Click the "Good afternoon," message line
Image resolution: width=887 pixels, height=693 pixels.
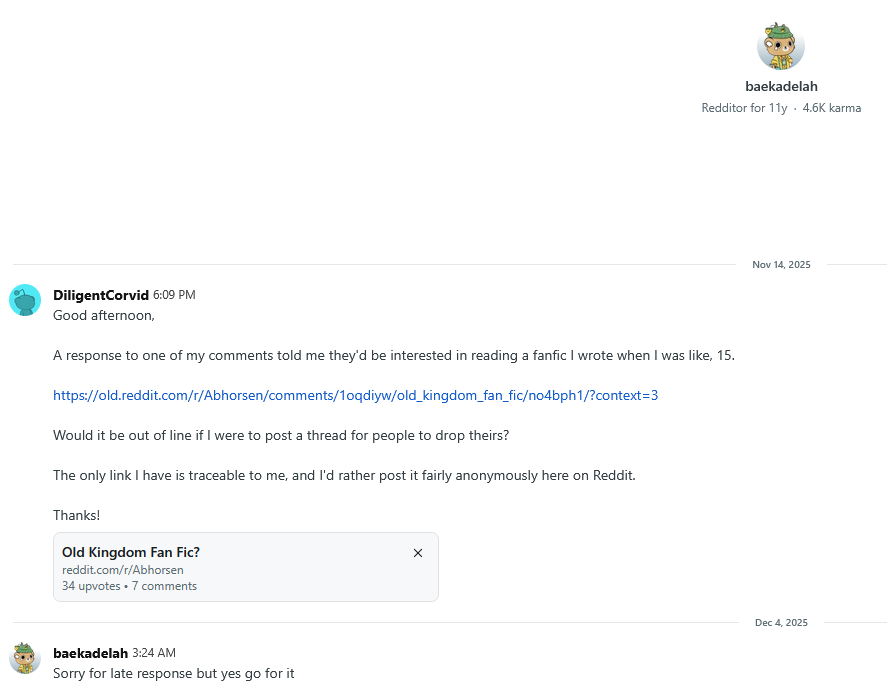coord(104,315)
